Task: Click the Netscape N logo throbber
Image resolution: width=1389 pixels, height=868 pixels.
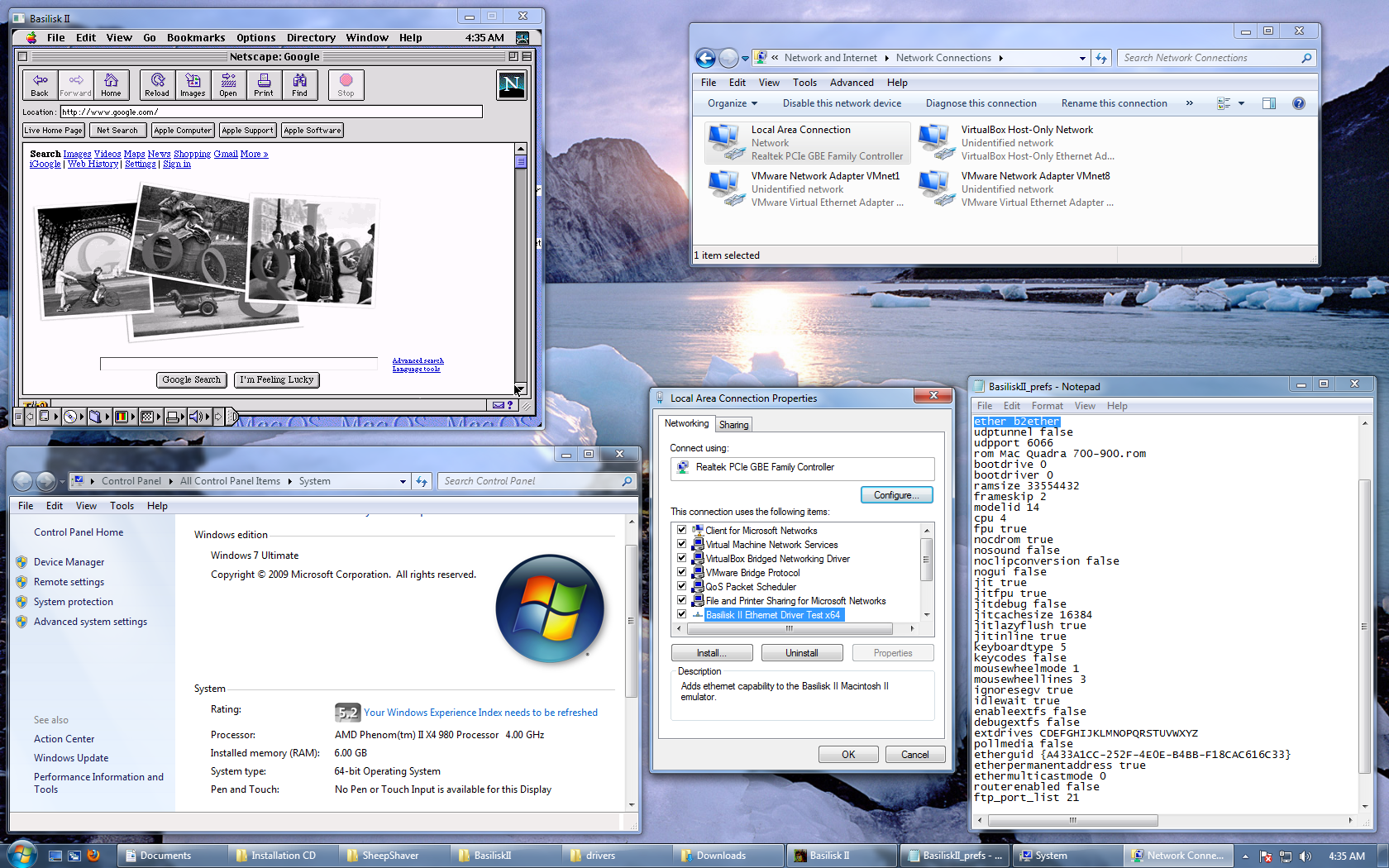Action: [x=511, y=84]
